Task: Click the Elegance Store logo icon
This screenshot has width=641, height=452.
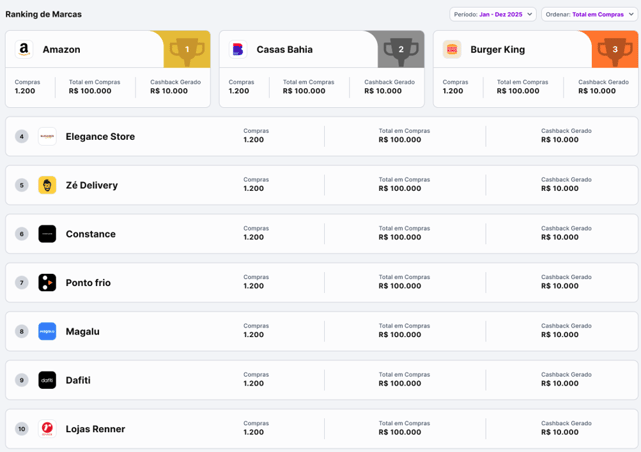Action: pos(47,136)
